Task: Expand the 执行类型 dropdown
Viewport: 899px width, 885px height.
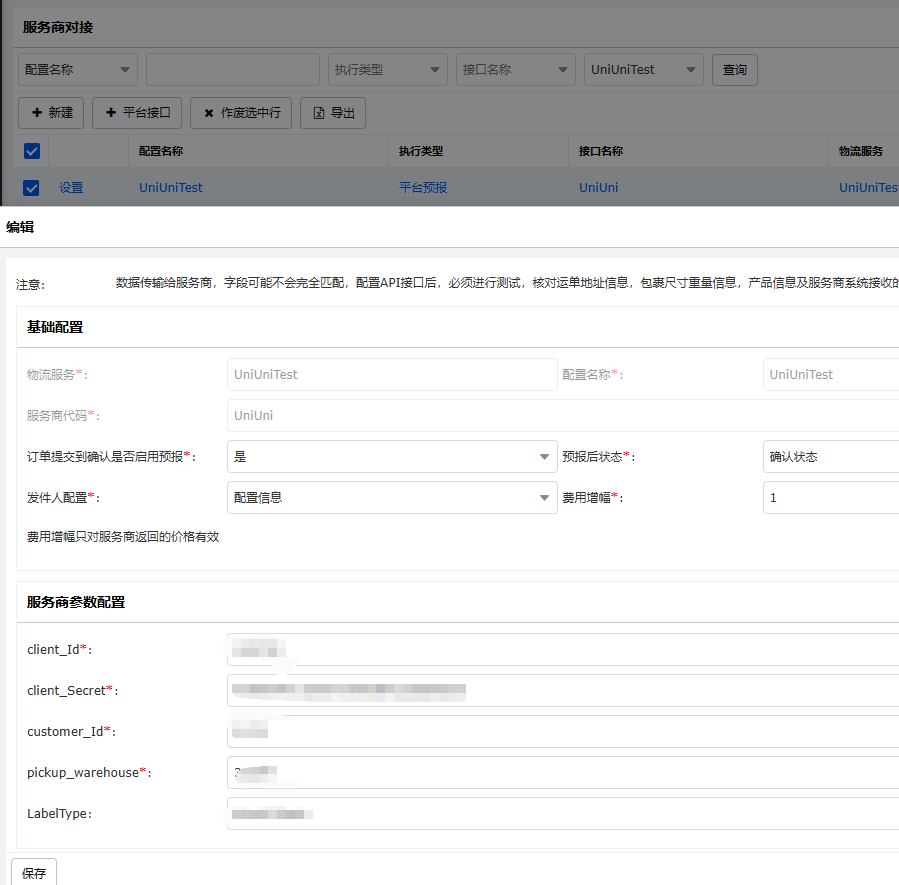Action: coord(388,70)
